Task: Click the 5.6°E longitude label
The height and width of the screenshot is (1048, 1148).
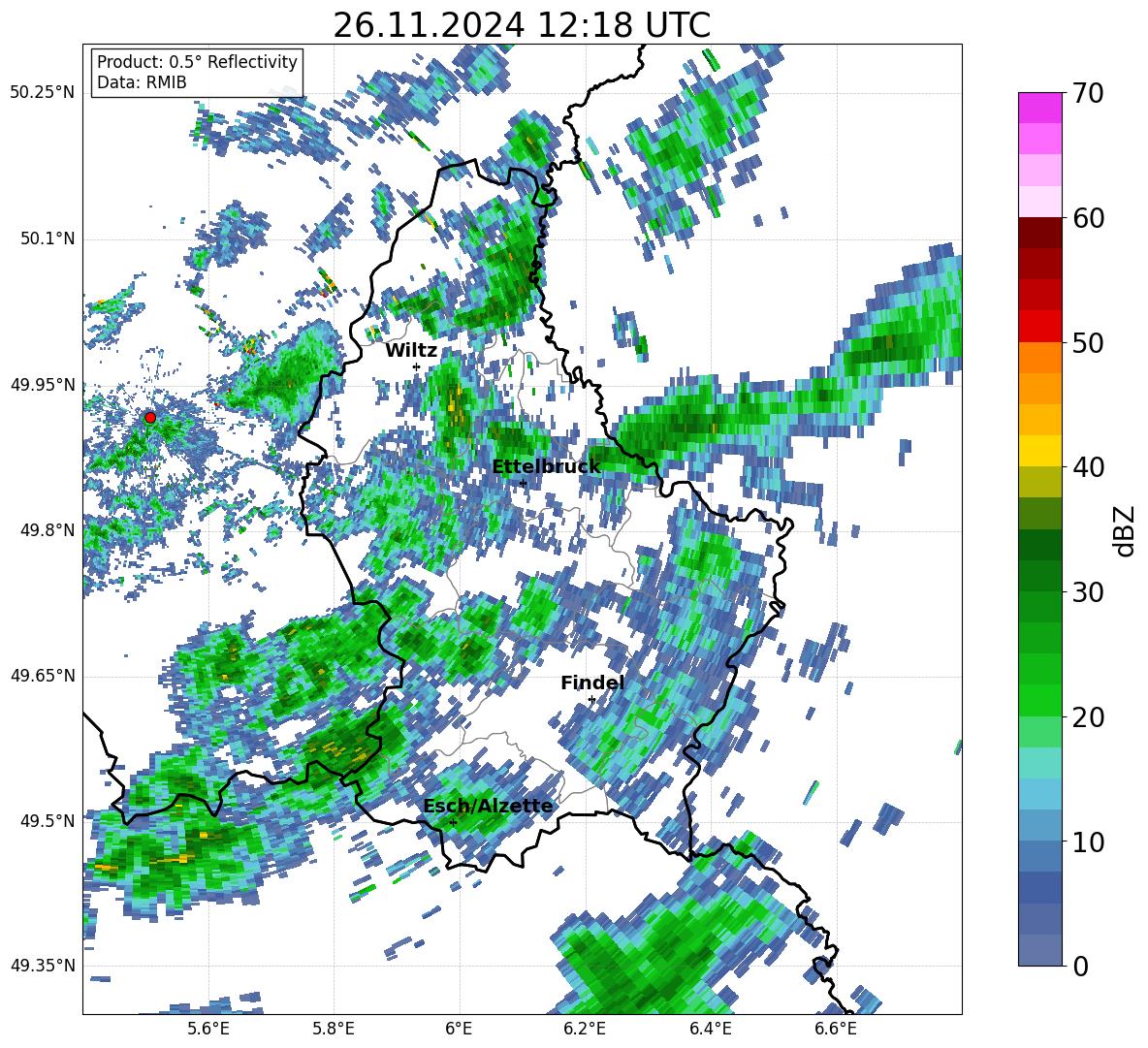Action: (208, 1029)
